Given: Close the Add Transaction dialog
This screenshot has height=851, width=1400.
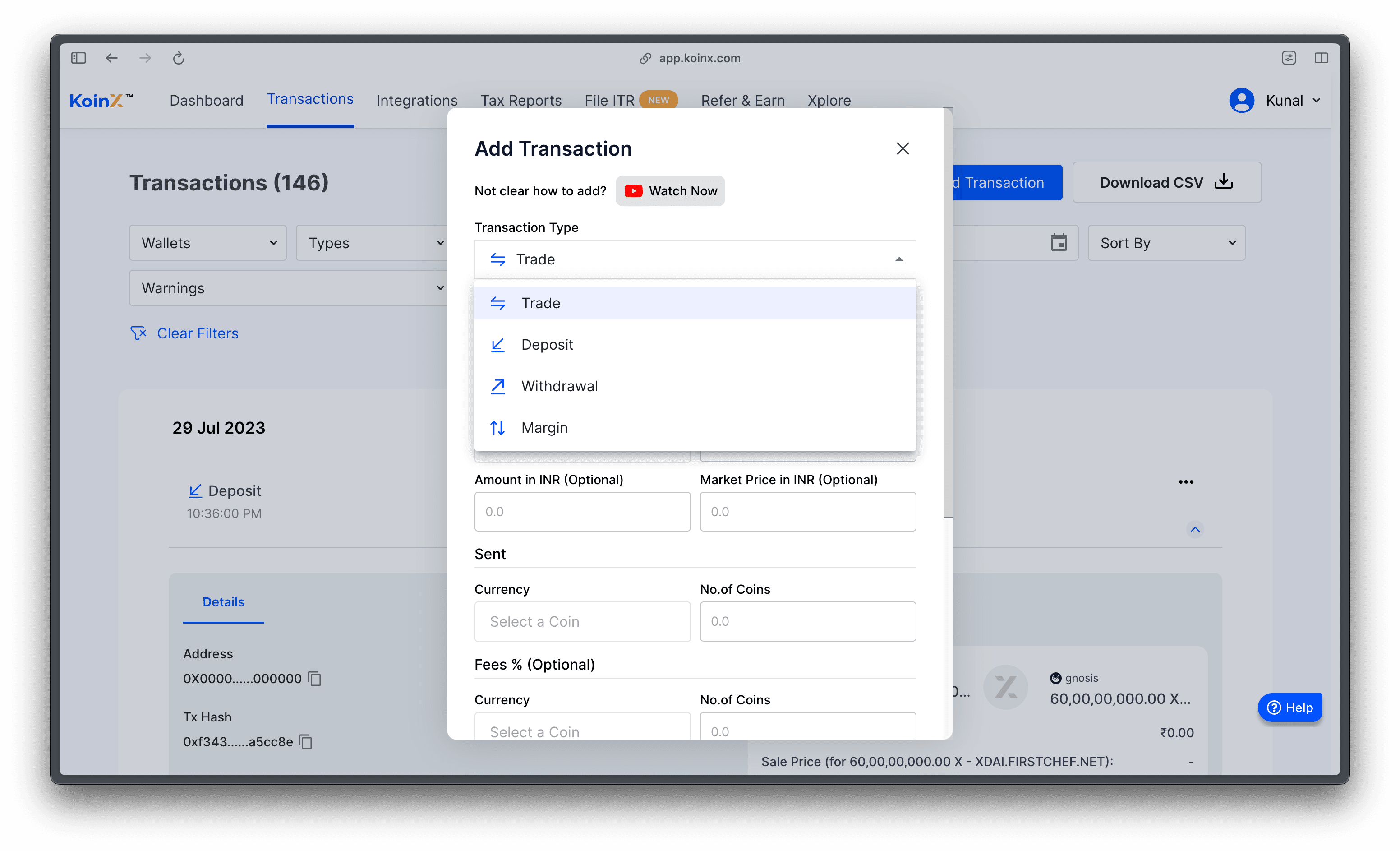Looking at the screenshot, I should pos(902,148).
